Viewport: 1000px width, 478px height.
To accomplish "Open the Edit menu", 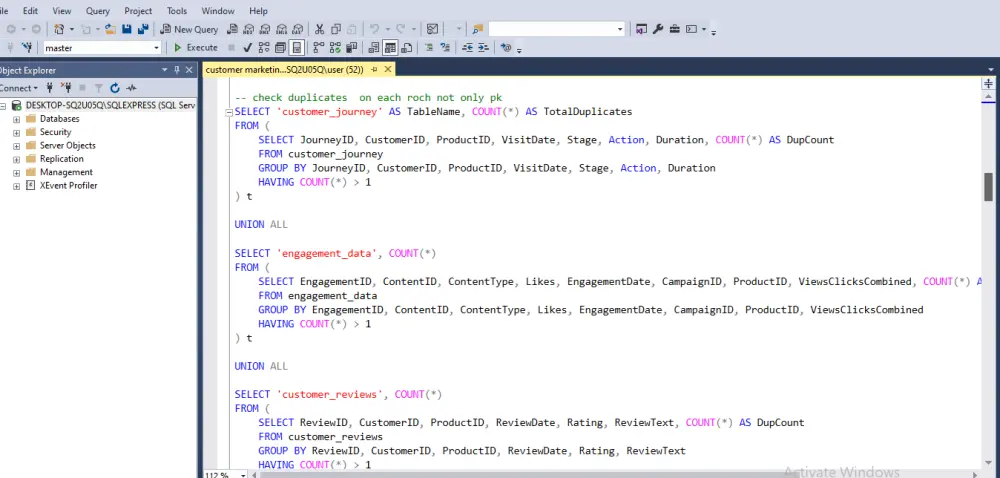I will coord(30,11).
